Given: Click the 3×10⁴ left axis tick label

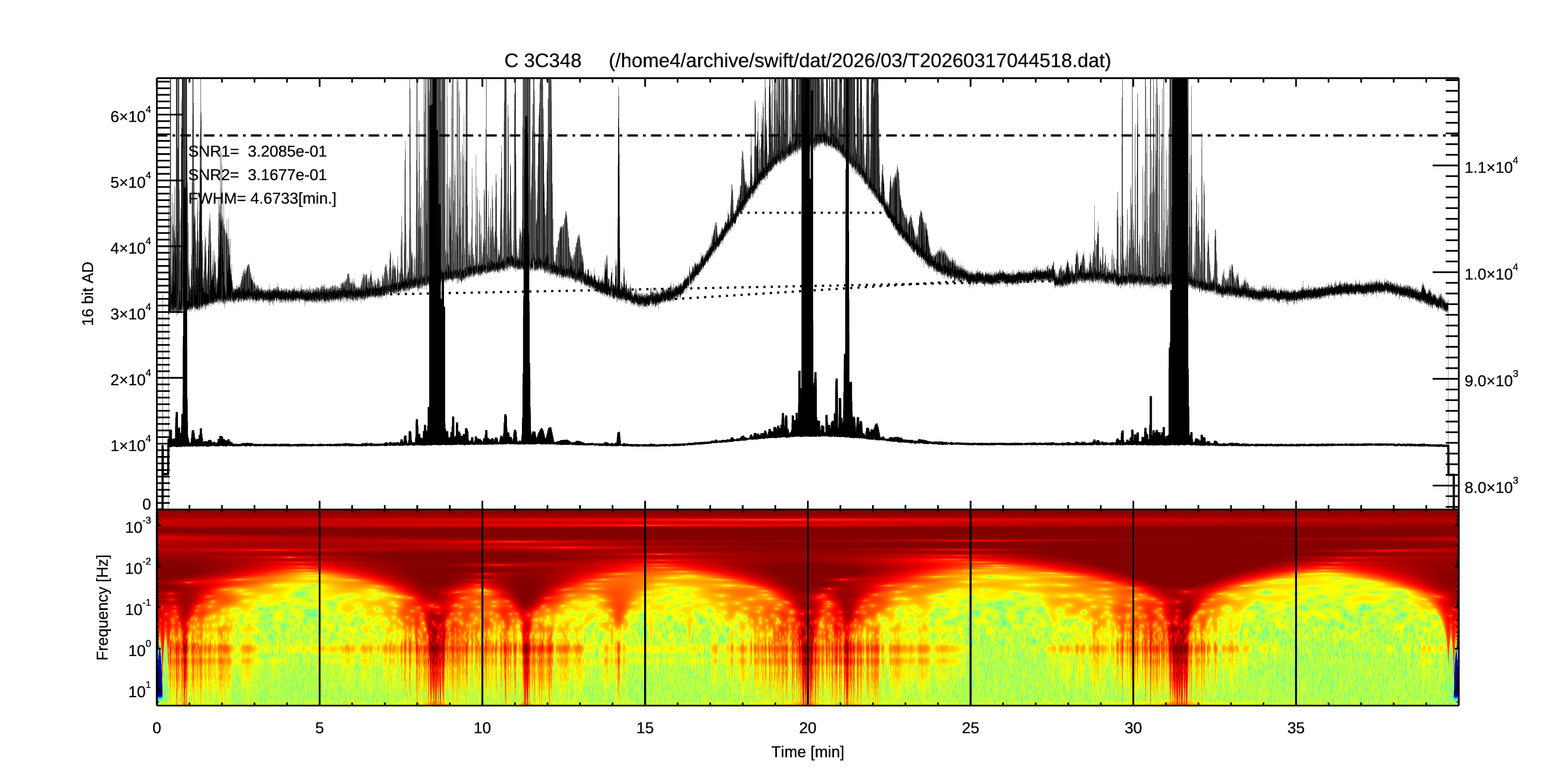Looking at the screenshot, I should [130, 313].
